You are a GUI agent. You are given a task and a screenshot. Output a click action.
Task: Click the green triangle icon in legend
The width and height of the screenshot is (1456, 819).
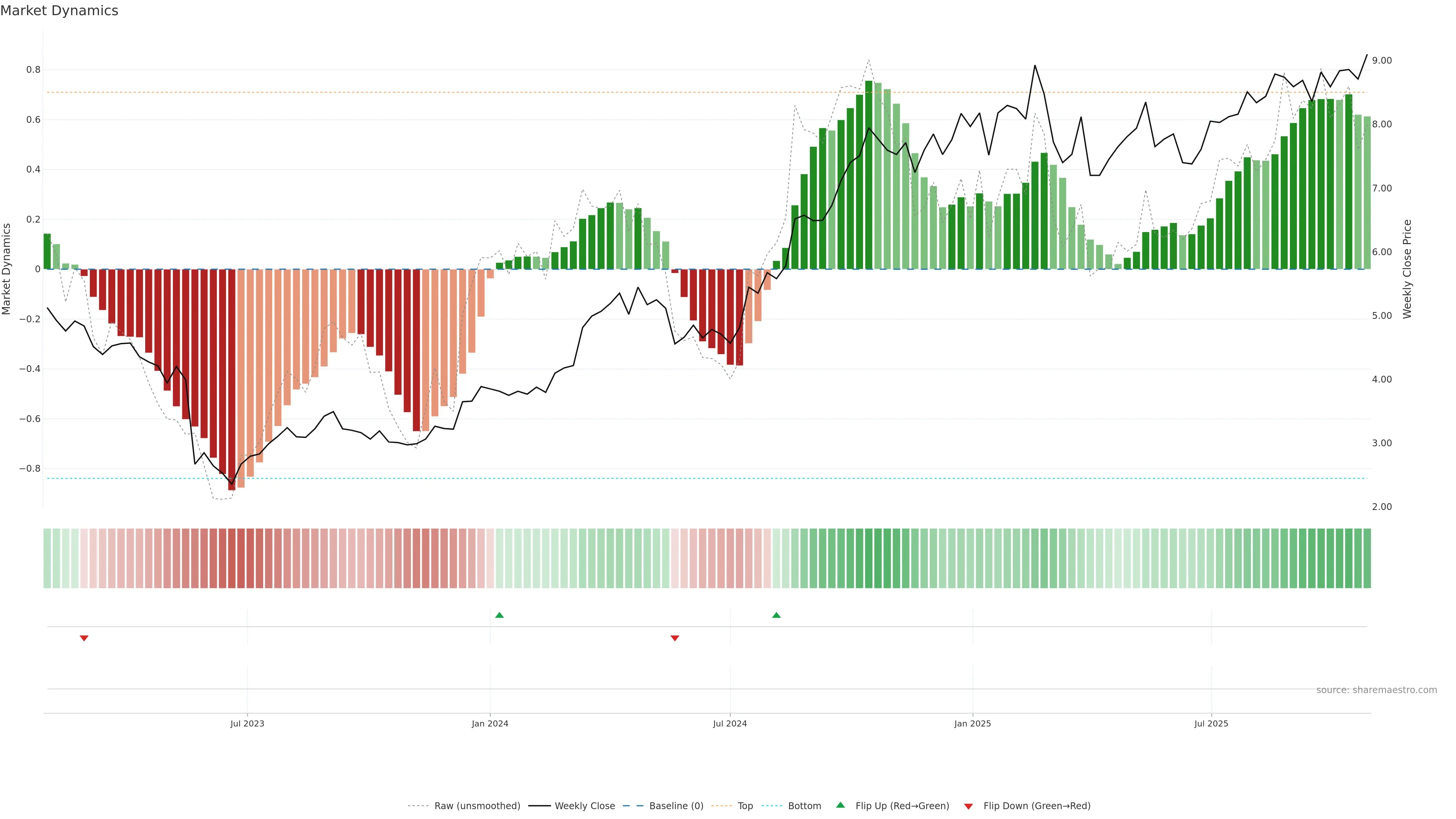(x=841, y=805)
